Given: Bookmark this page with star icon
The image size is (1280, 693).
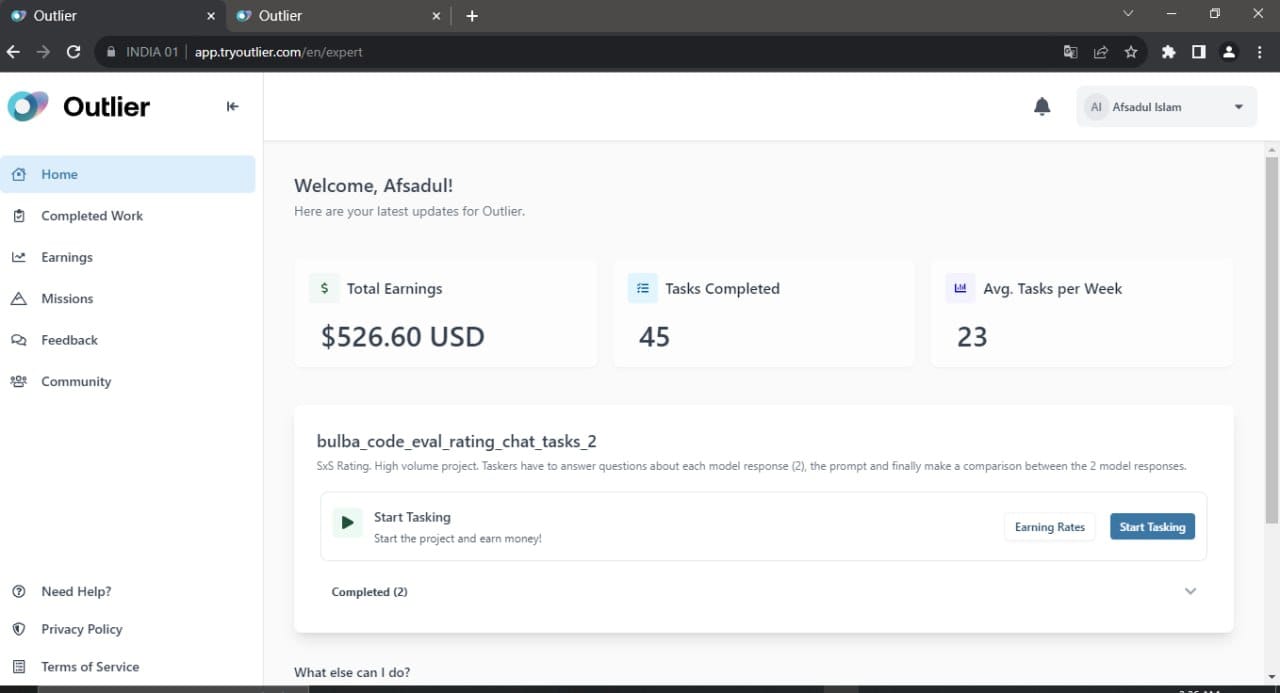Looking at the screenshot, I should click(1131, 52).
